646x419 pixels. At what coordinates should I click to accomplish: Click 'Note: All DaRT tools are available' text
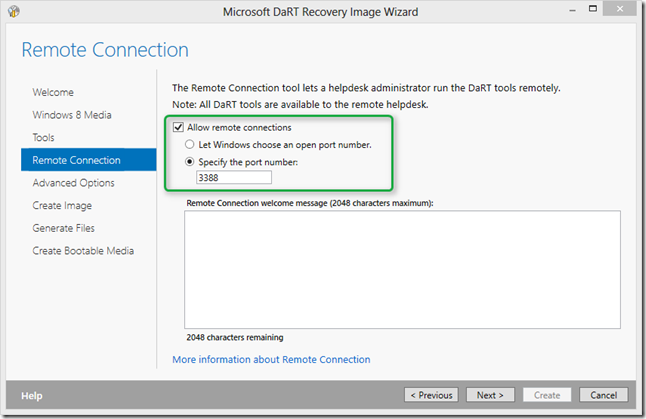[300, 105]
